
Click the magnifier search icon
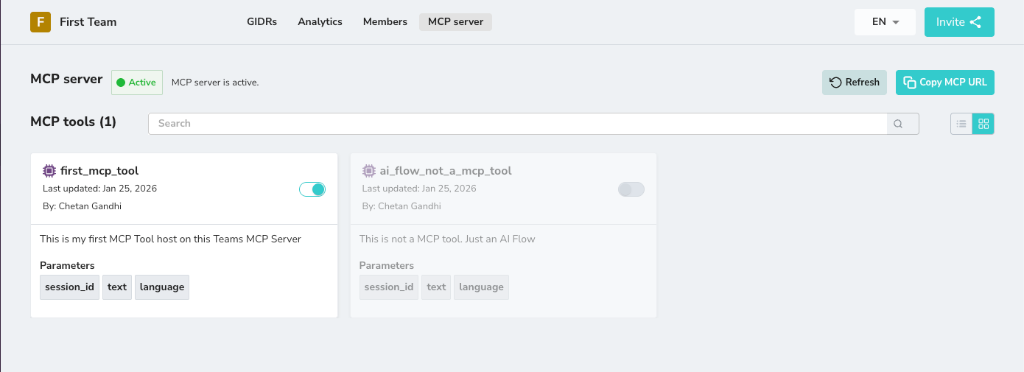[x=897, y=123]
